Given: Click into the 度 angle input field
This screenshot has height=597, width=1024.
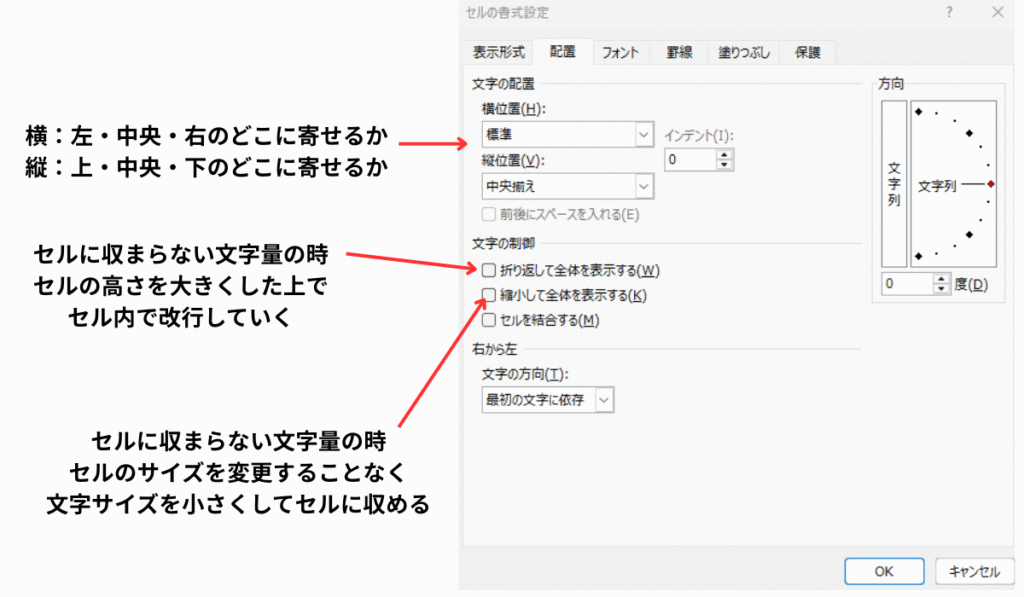Looking at the screenshot, I should pyautogui.click(x=906, y=285).
